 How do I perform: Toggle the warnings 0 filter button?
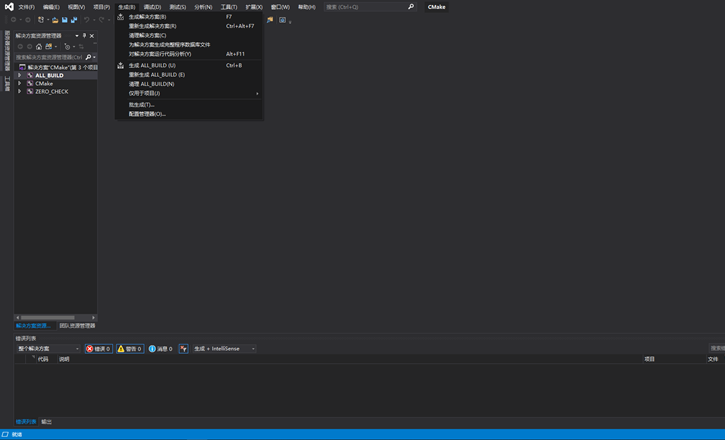point(130,349)
